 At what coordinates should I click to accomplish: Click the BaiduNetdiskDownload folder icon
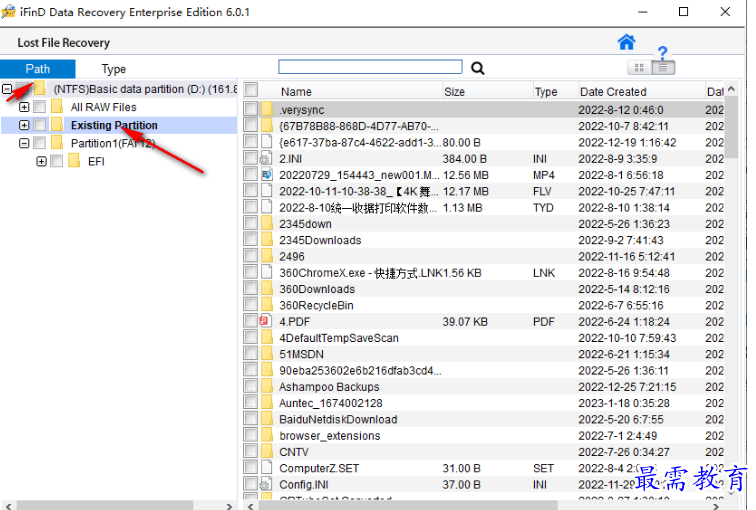pyautogui.click(x=267, y=419)
